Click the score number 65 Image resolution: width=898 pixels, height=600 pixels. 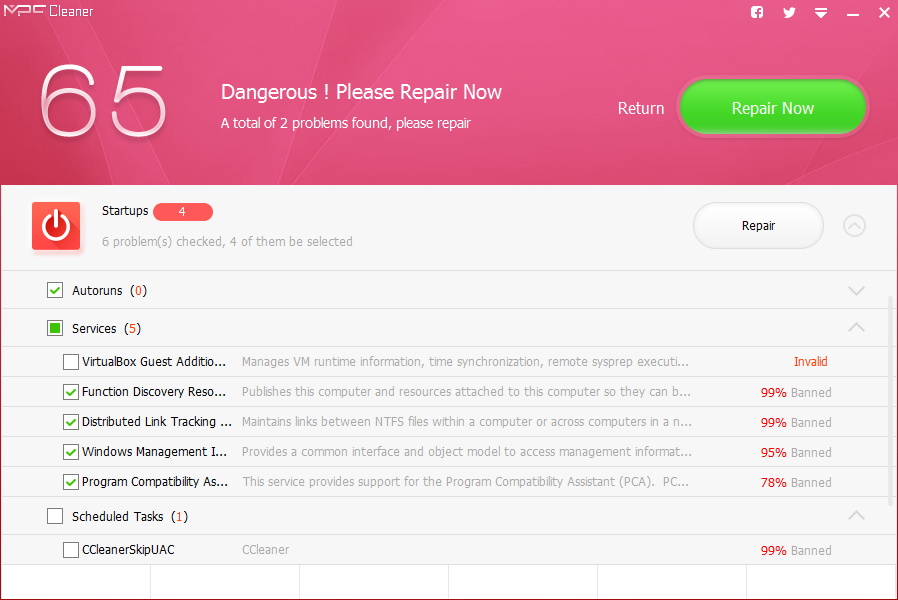[x=104, y=101]
